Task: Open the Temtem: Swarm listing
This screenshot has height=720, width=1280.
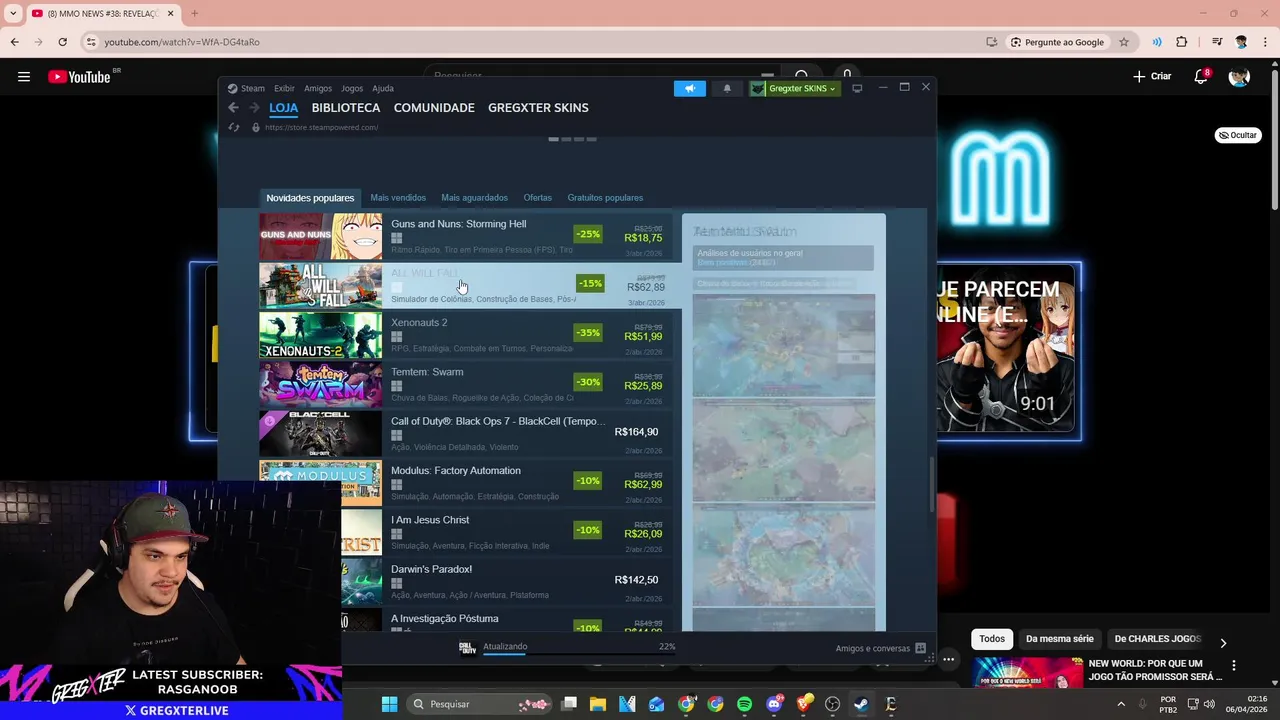Action: click(466, 385)
